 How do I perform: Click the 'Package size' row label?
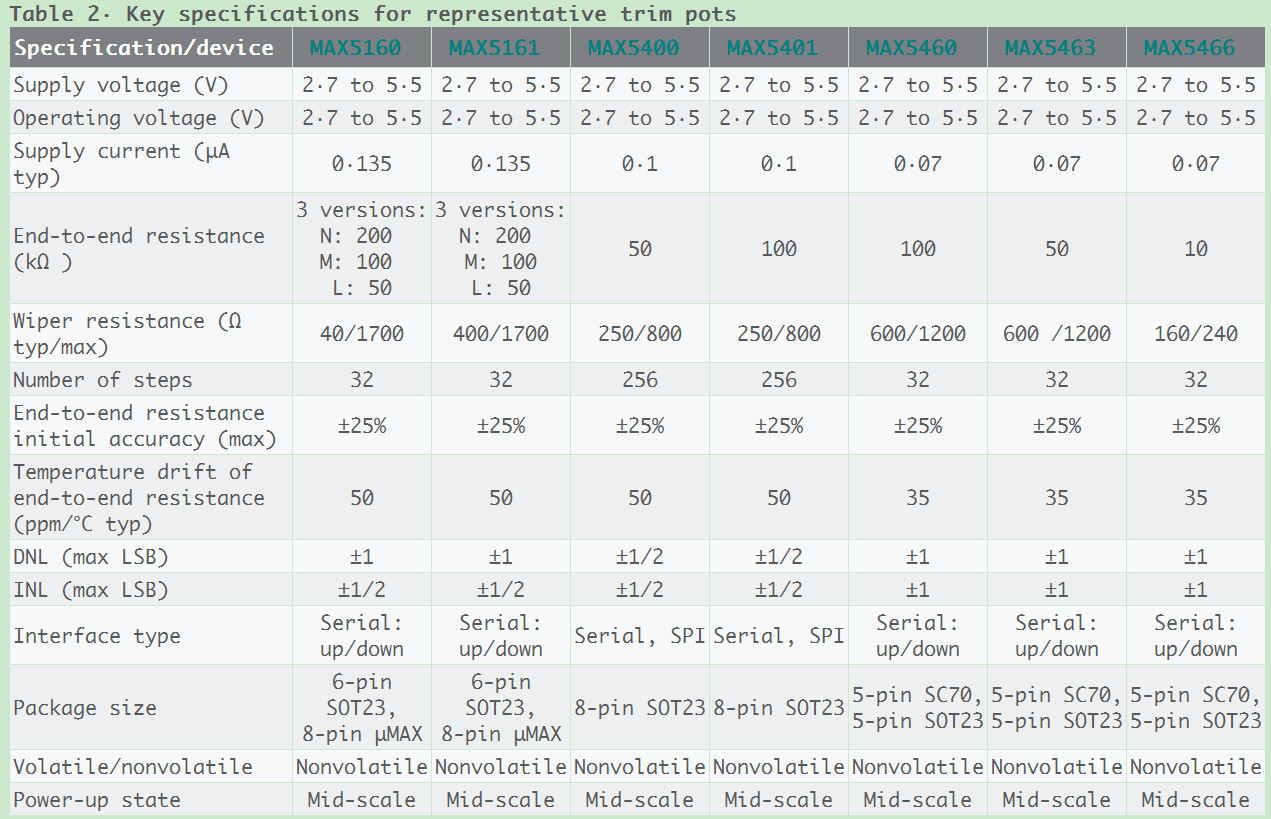(85, 708)
